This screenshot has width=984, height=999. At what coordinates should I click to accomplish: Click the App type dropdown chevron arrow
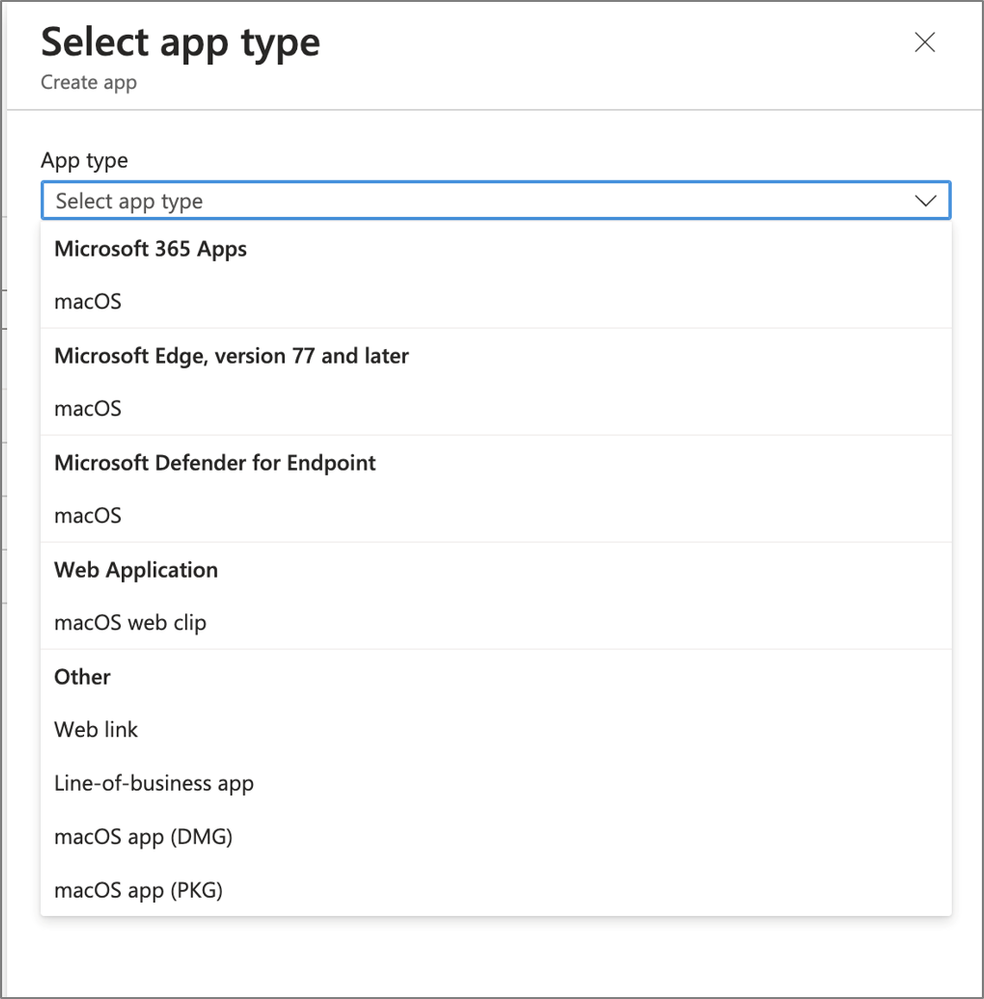[926, 201]
